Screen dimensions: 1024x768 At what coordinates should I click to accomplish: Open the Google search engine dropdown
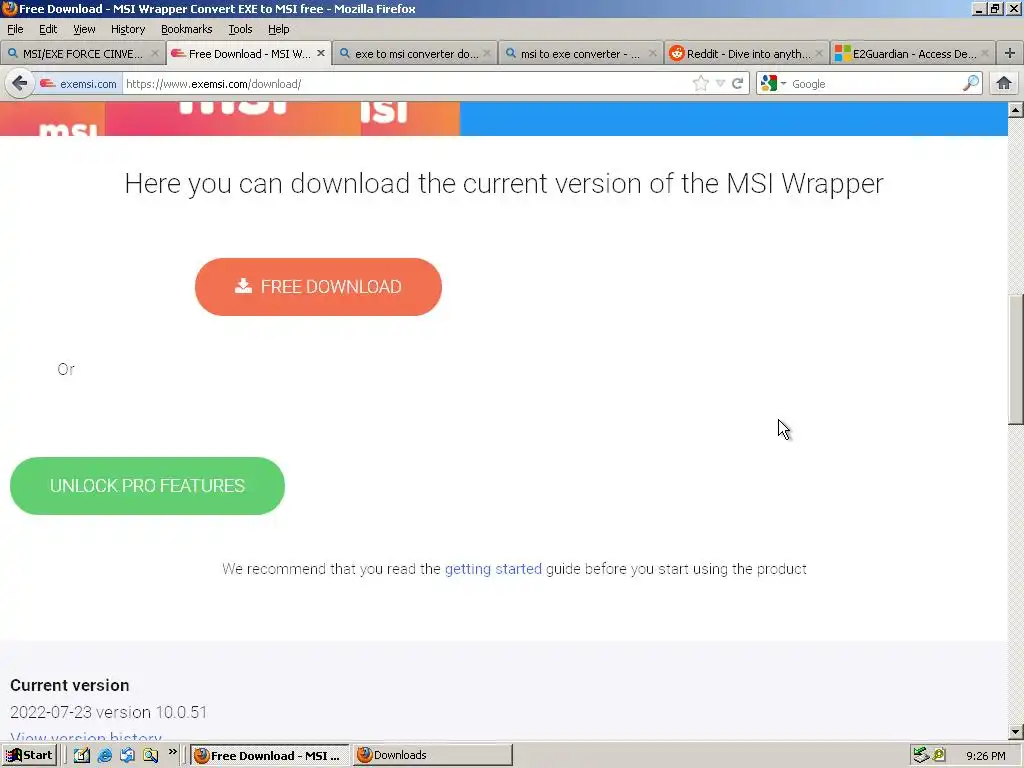click(x=773, y=84)
